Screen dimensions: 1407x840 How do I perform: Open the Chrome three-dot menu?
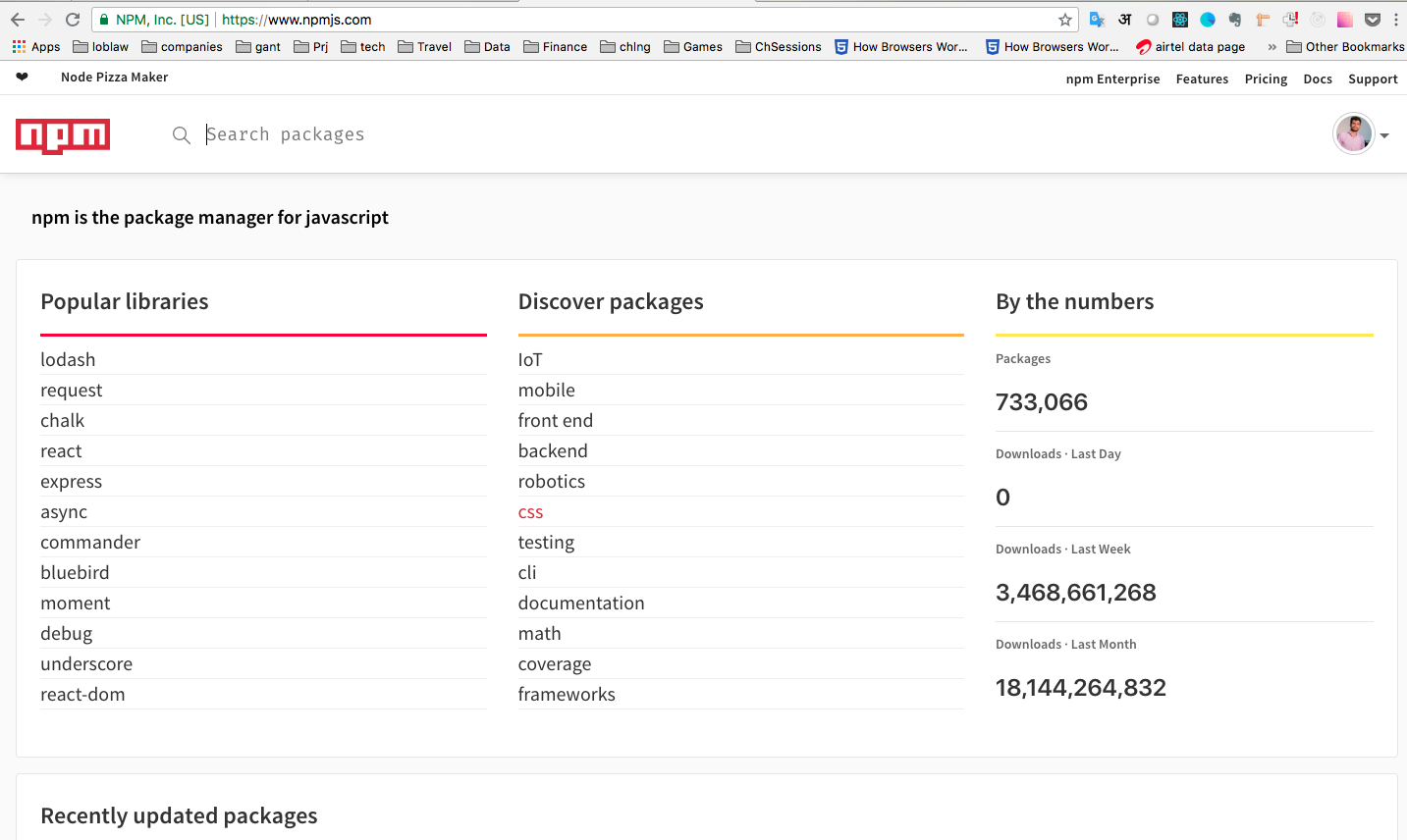coord(1395,20)
